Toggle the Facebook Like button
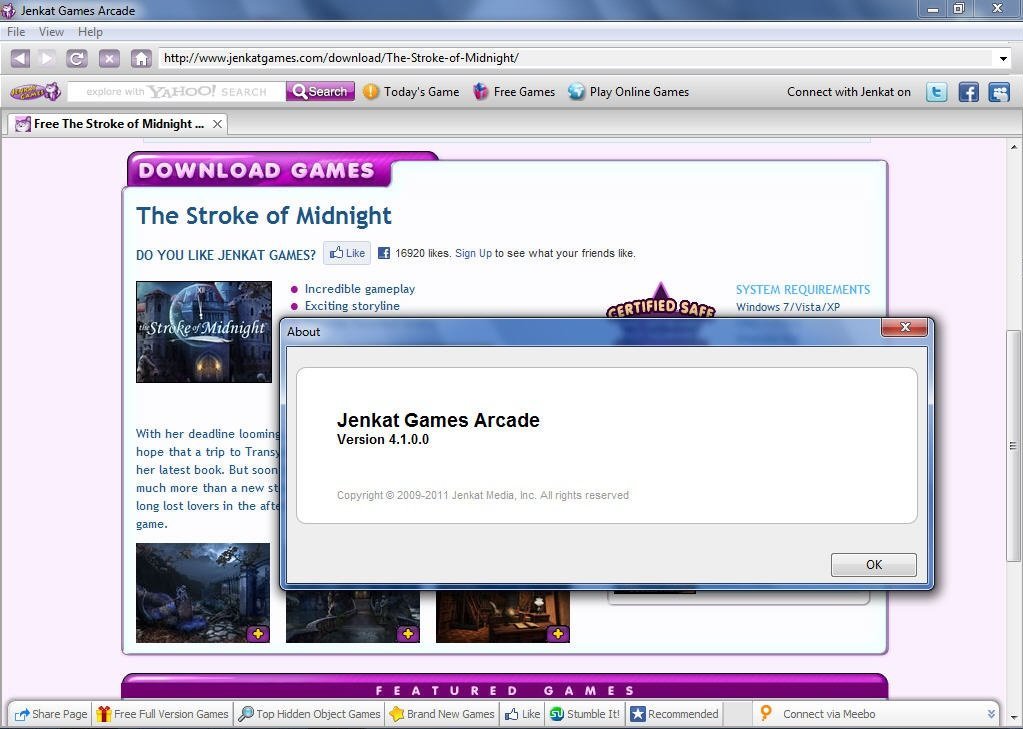The image size is (1023, 729). (347, 252)
